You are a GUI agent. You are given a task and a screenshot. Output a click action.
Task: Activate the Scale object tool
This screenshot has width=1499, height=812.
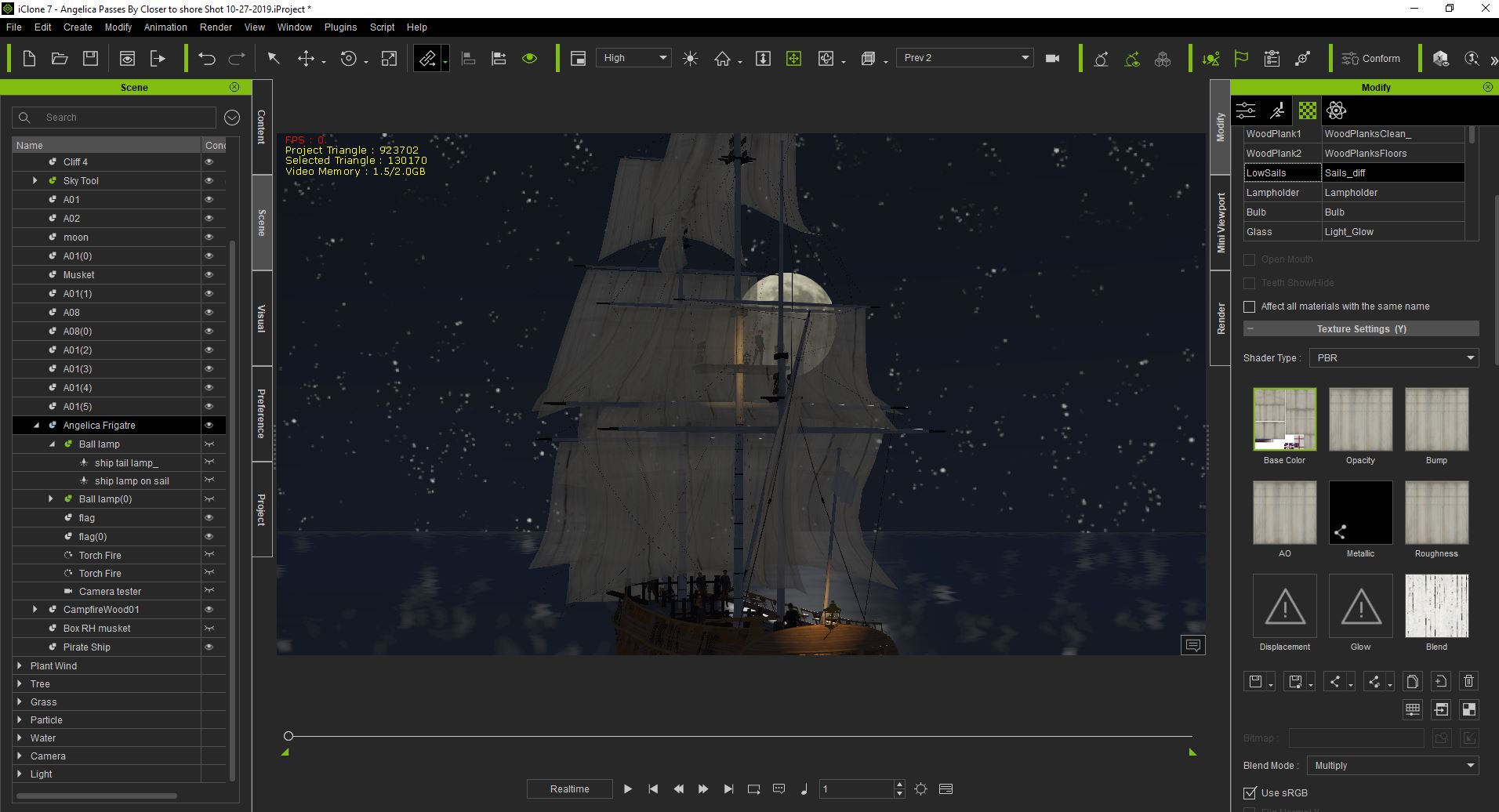click(x=389, y=58)
